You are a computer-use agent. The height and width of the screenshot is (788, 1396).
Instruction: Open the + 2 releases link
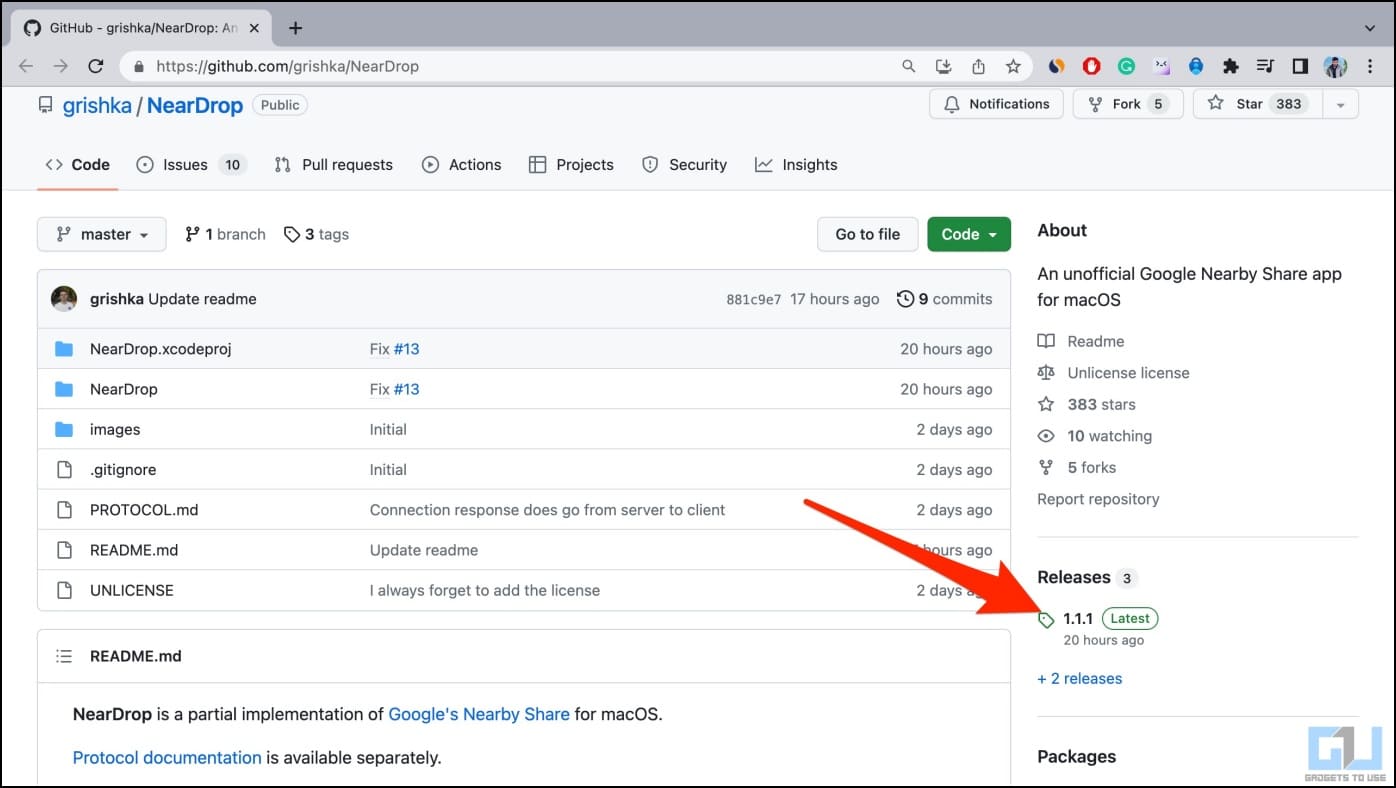pyautogui.click(x=1080, y=678)
